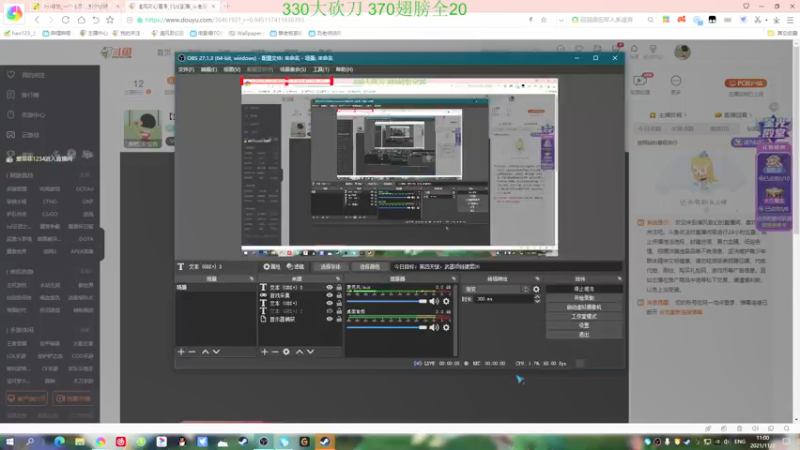Pop out the Controls dock panel
Image resolution: width=800 pixels, height=450 pixels.
619,279
